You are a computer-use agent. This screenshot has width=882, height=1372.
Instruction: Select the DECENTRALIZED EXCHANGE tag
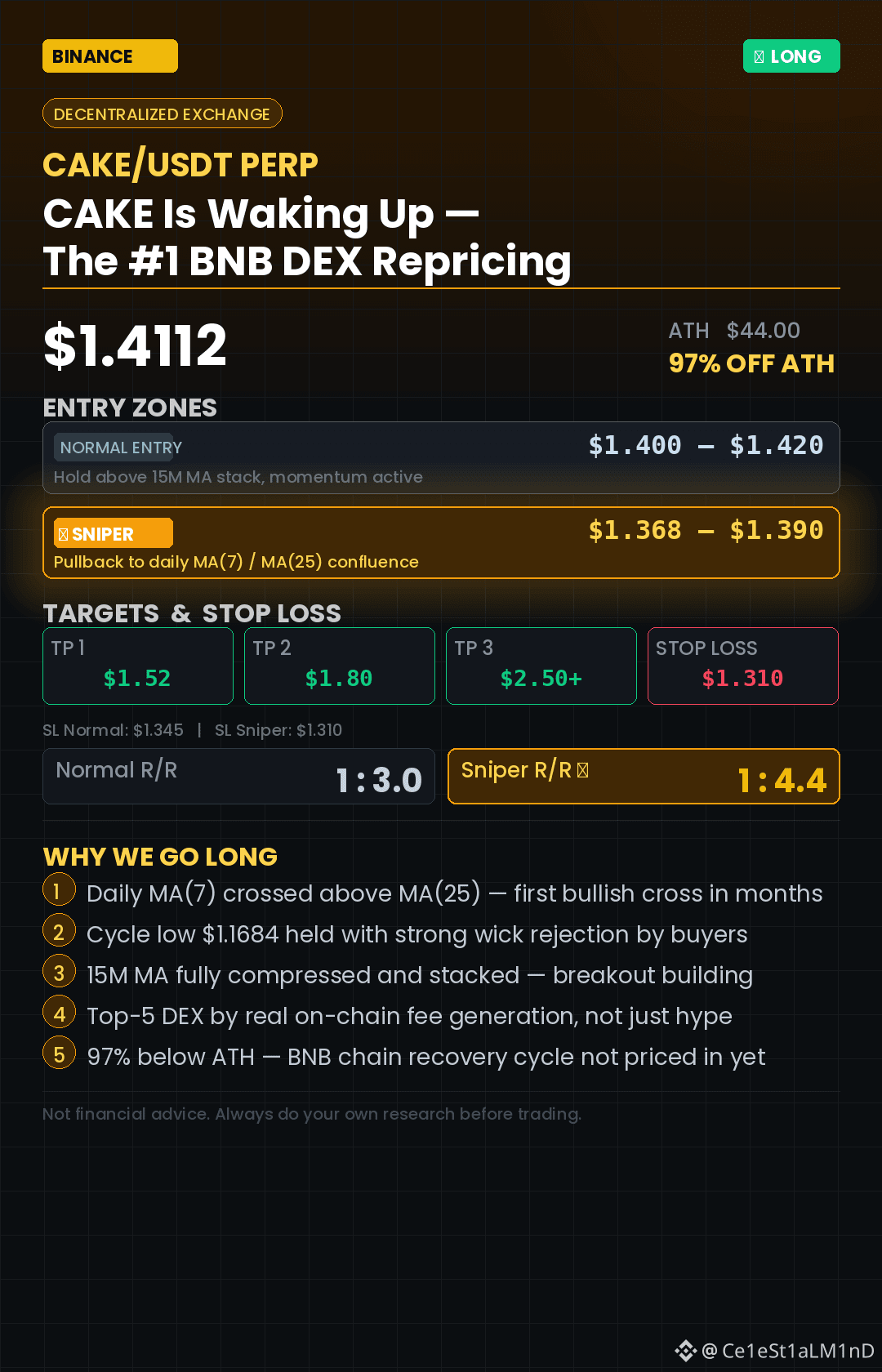point(162,114)
